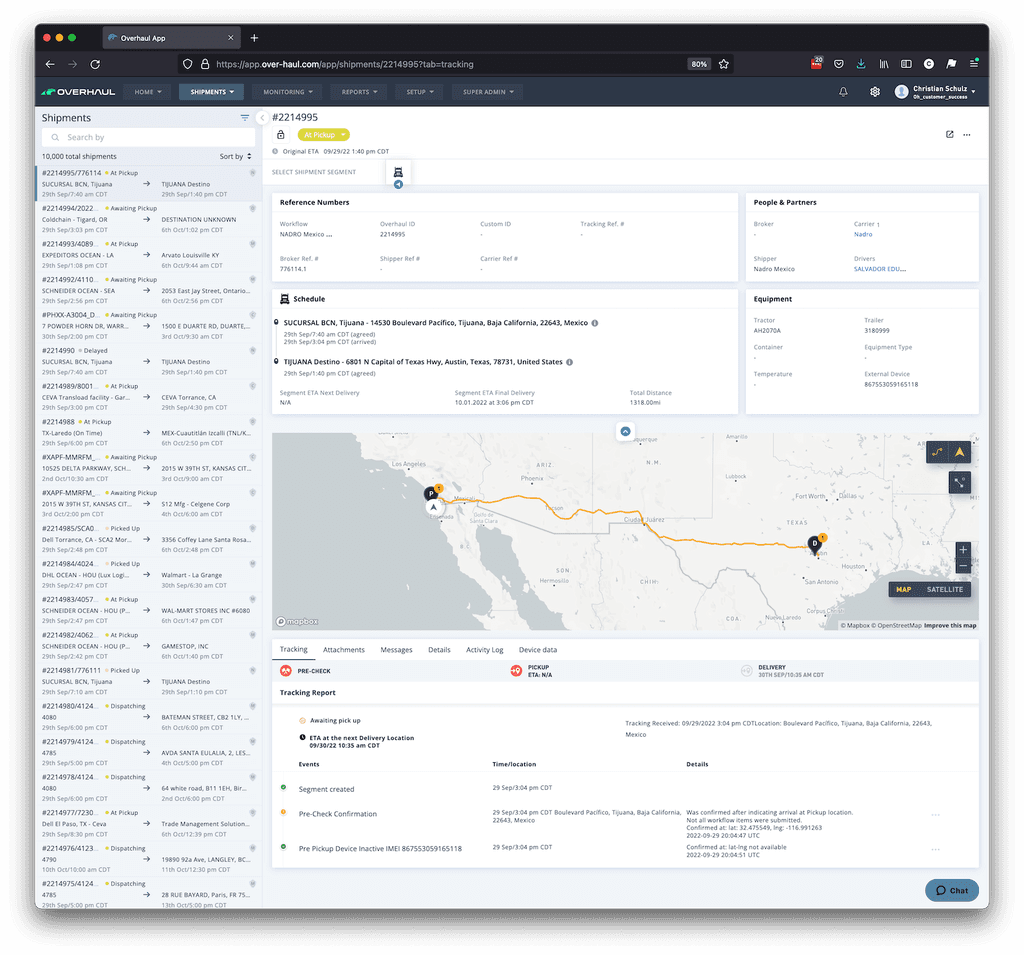Click the SALVADOR EDU driver link

pyautogui.click(x=880, y=269)
